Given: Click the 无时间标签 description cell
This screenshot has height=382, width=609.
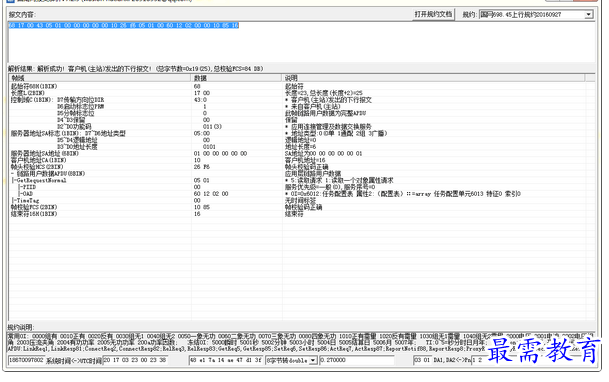Looking at the screenshot, I should point(300,201).
